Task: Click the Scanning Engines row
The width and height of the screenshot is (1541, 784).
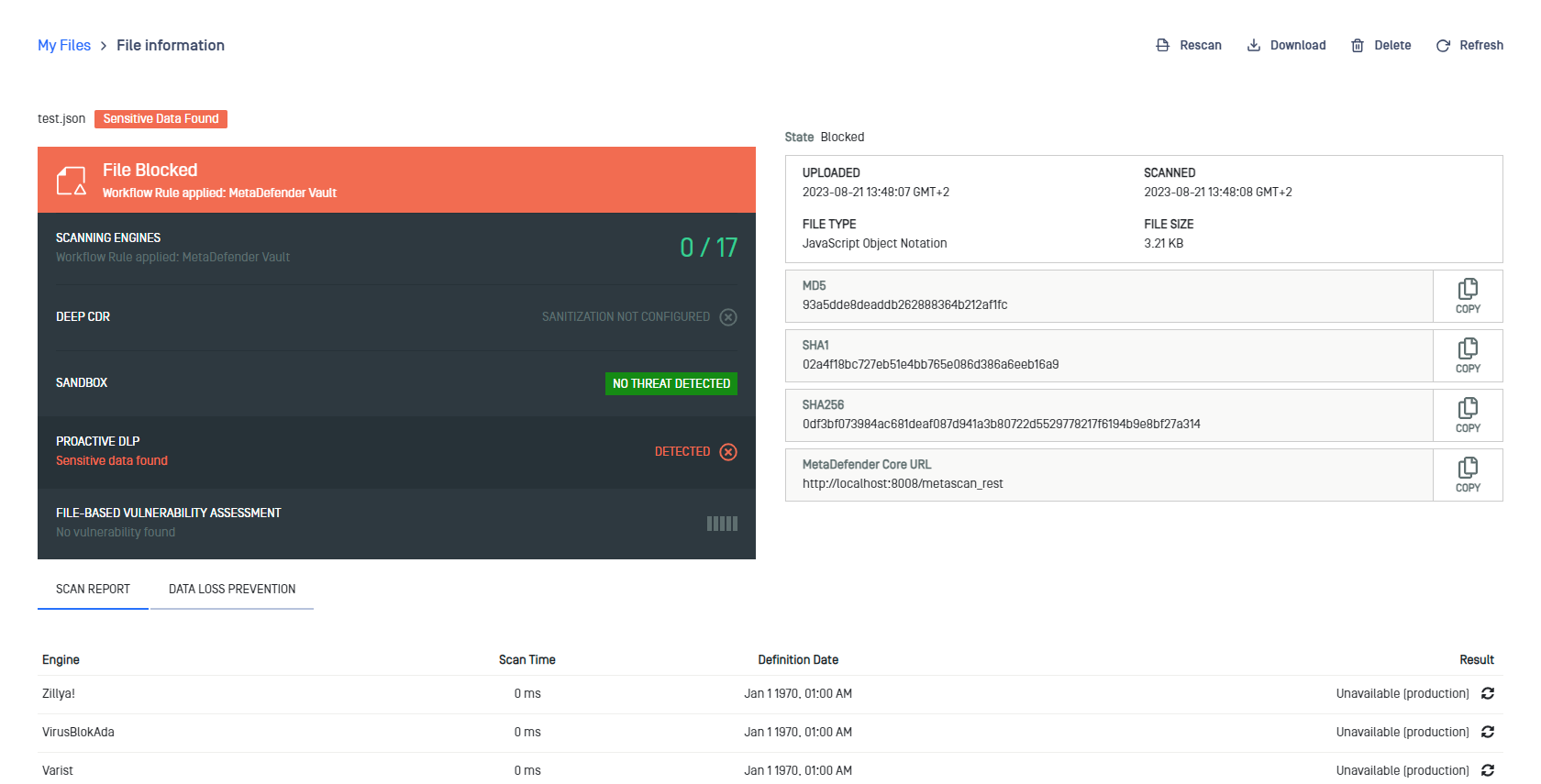Action: click(x=396, y=248)
